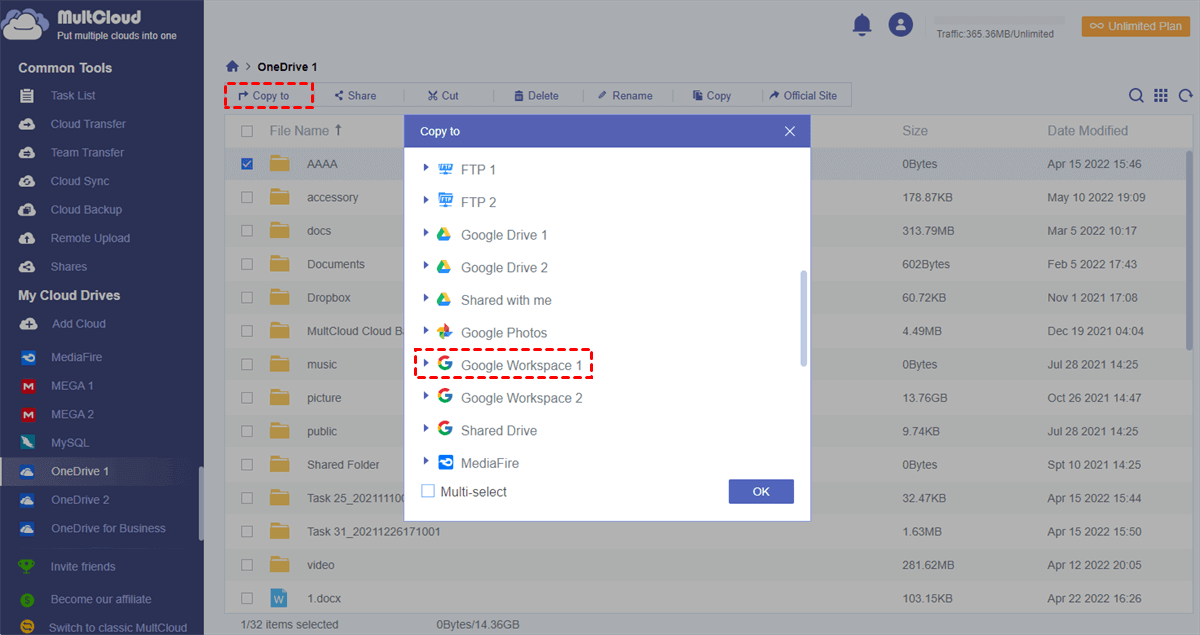
Task: Expand the Google Workspace 1 node
Action: pyautogui.click(x=426, y=364)
